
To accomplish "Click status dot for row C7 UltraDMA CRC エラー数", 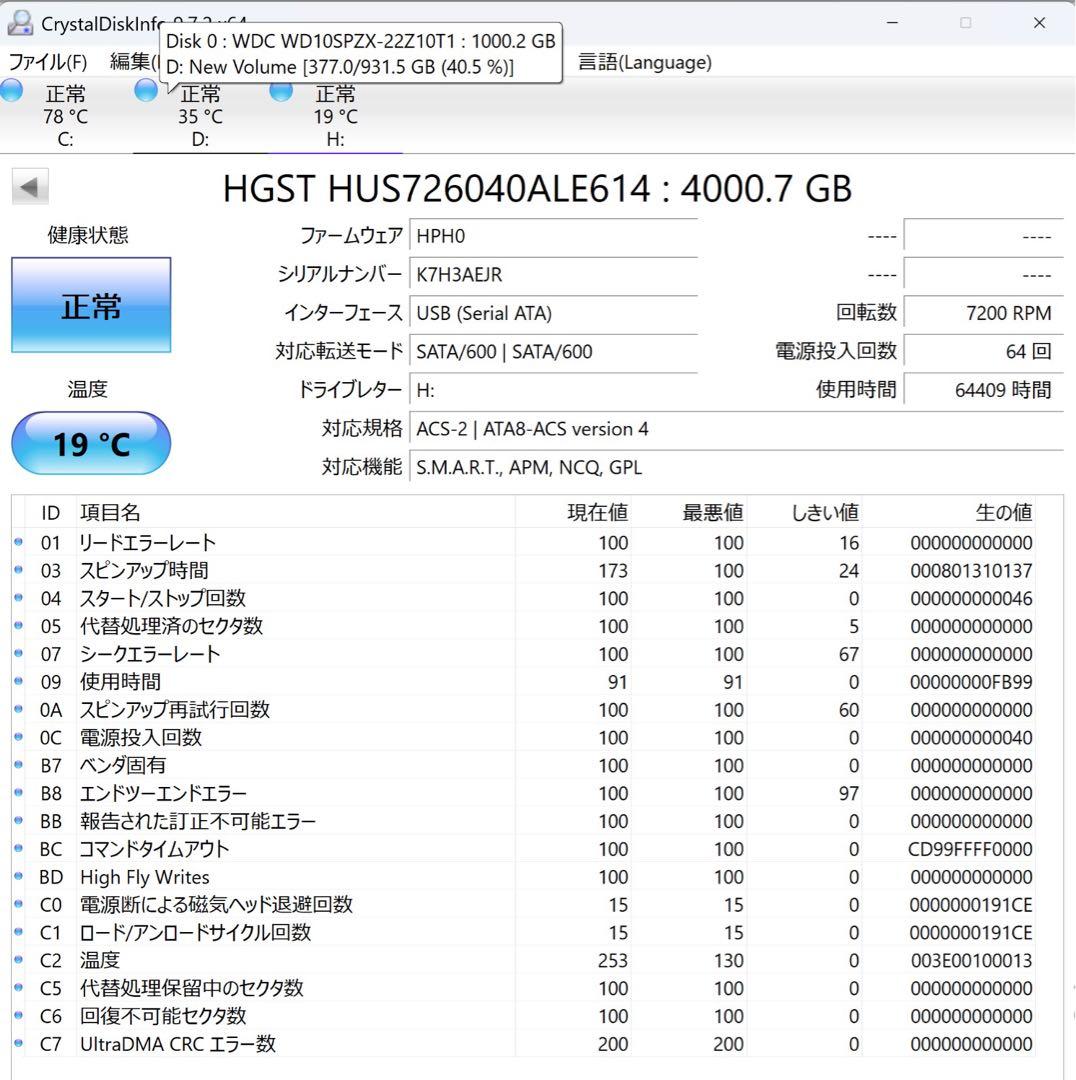I will pos(19,1043).
